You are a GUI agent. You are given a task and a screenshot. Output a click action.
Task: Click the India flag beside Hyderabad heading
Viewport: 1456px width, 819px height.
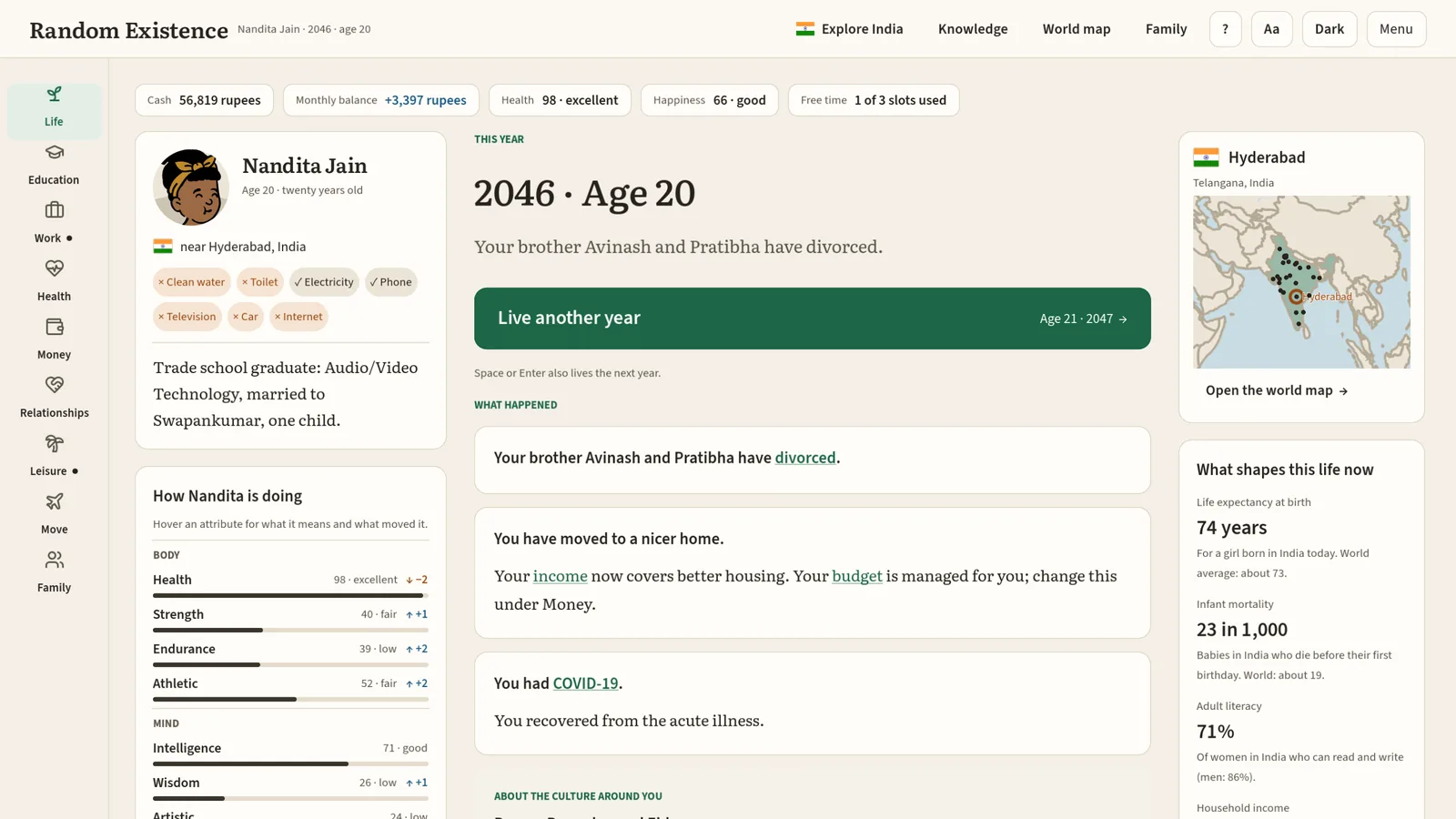coord(1206,157)
